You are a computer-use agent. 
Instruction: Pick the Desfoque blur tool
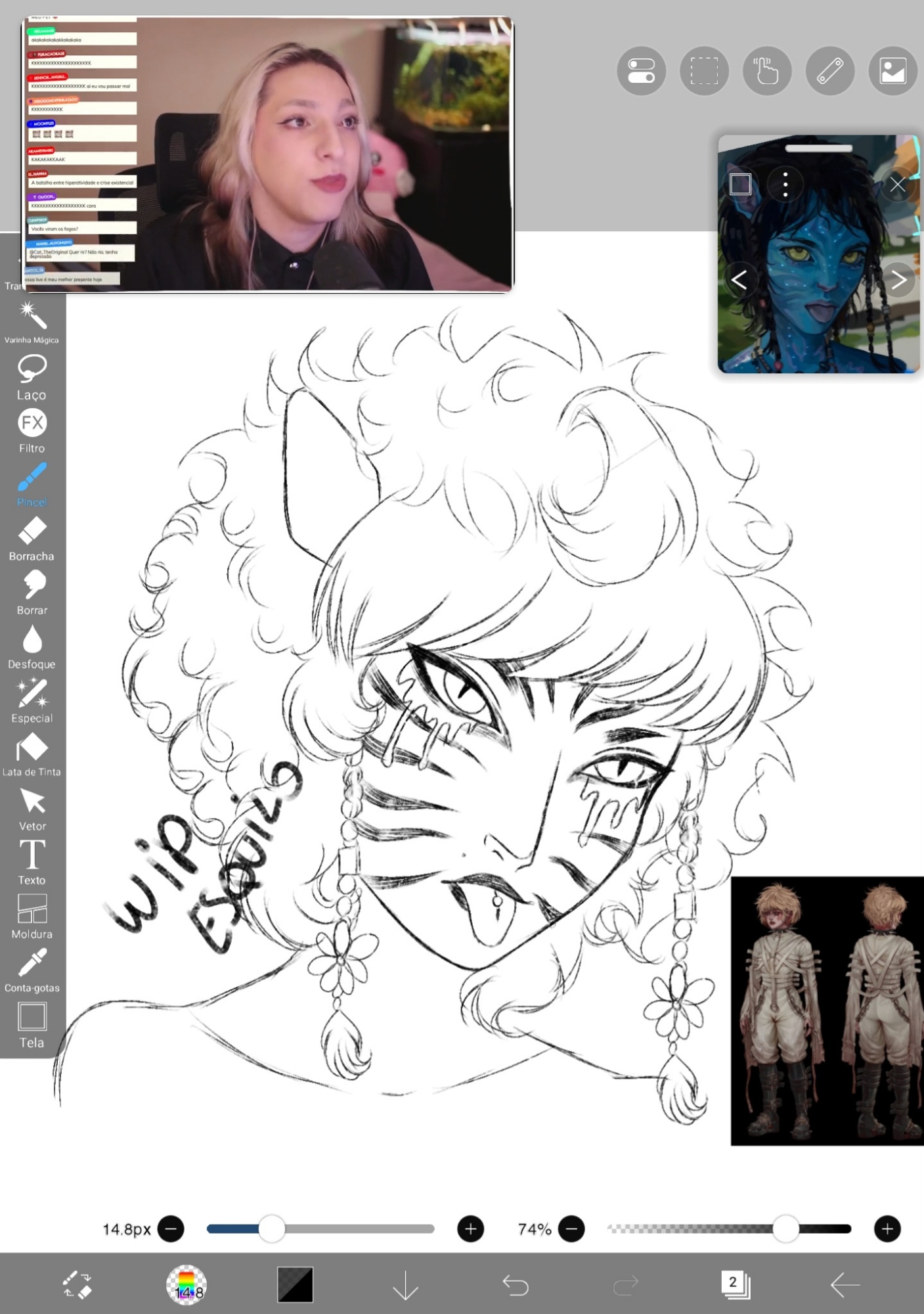click(x=32, y=646)
